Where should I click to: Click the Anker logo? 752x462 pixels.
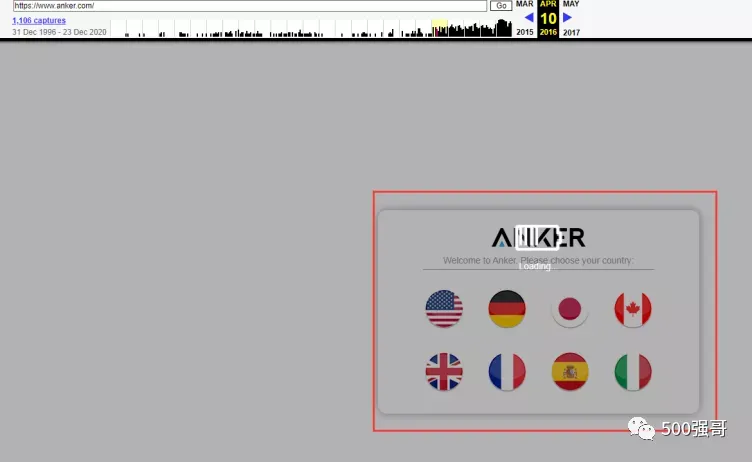point(538,237)
